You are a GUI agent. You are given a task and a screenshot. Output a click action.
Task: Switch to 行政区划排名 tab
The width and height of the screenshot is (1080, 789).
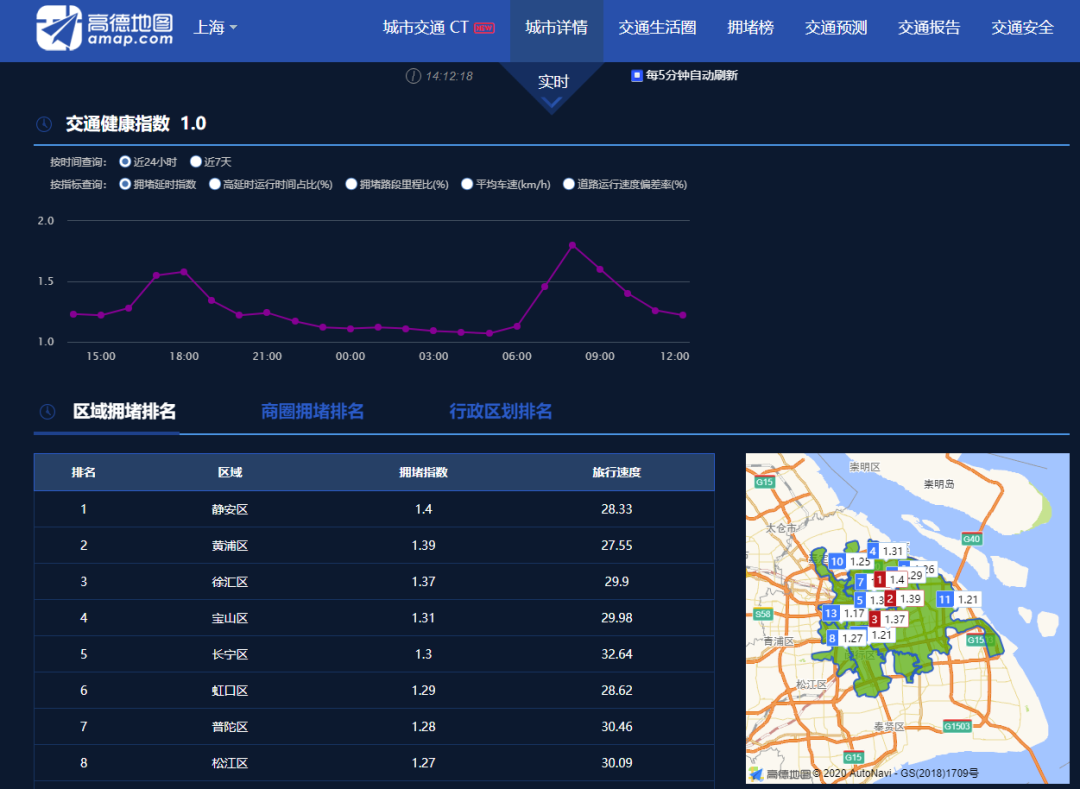(x=501, y=412)
